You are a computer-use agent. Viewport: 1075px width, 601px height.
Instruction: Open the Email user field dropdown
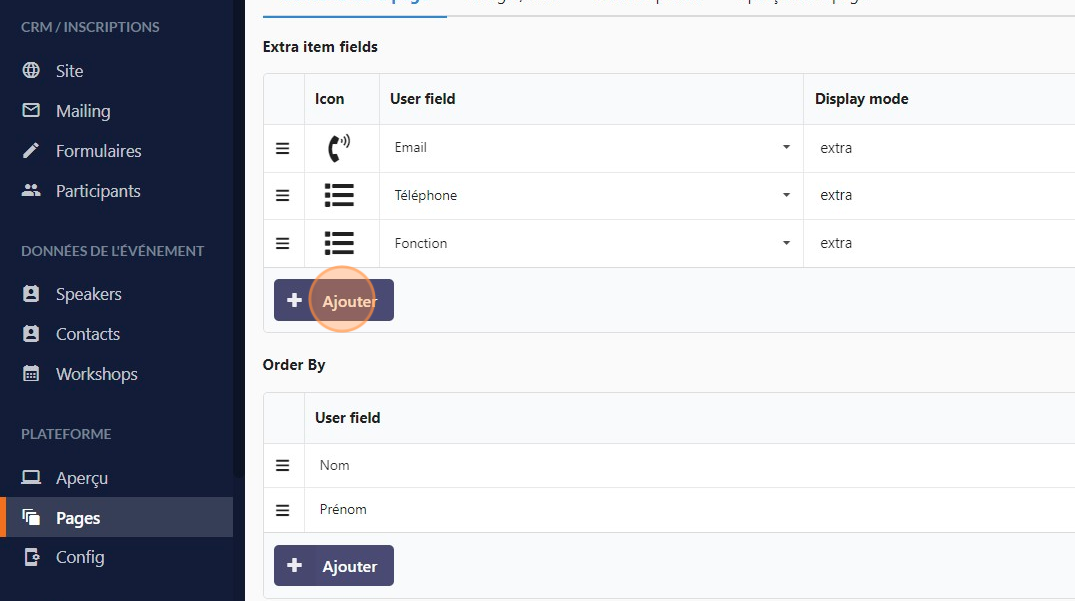click(x=590, y=148)
